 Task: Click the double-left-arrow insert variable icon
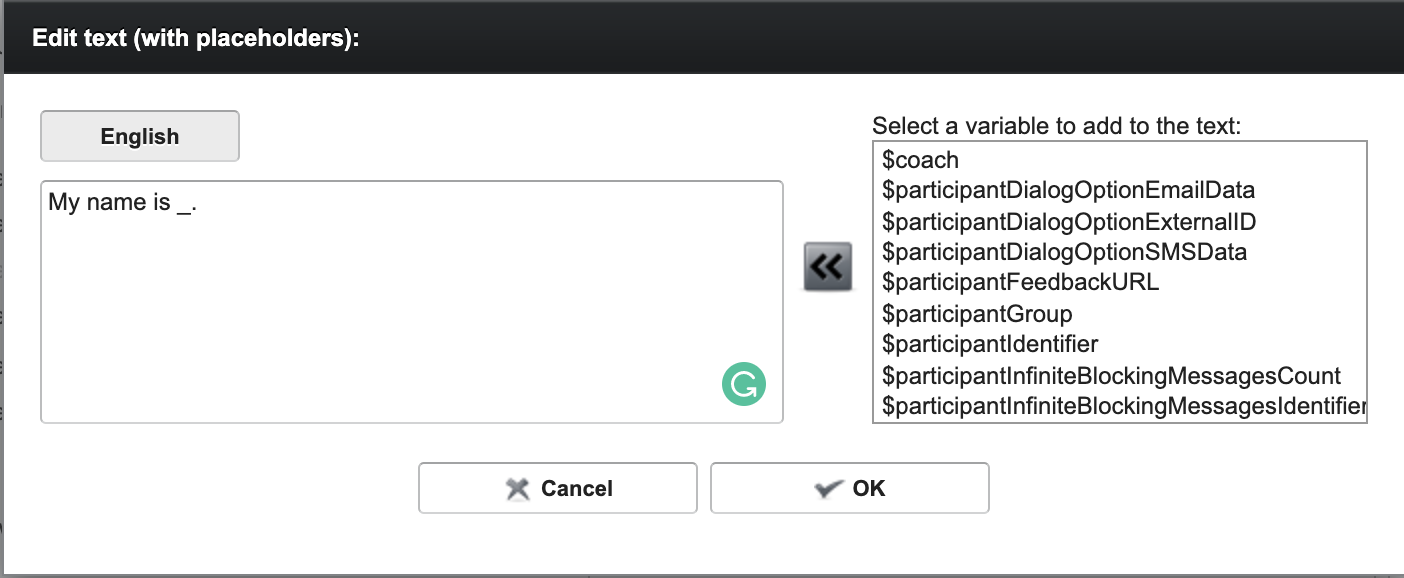pos(827,266)
